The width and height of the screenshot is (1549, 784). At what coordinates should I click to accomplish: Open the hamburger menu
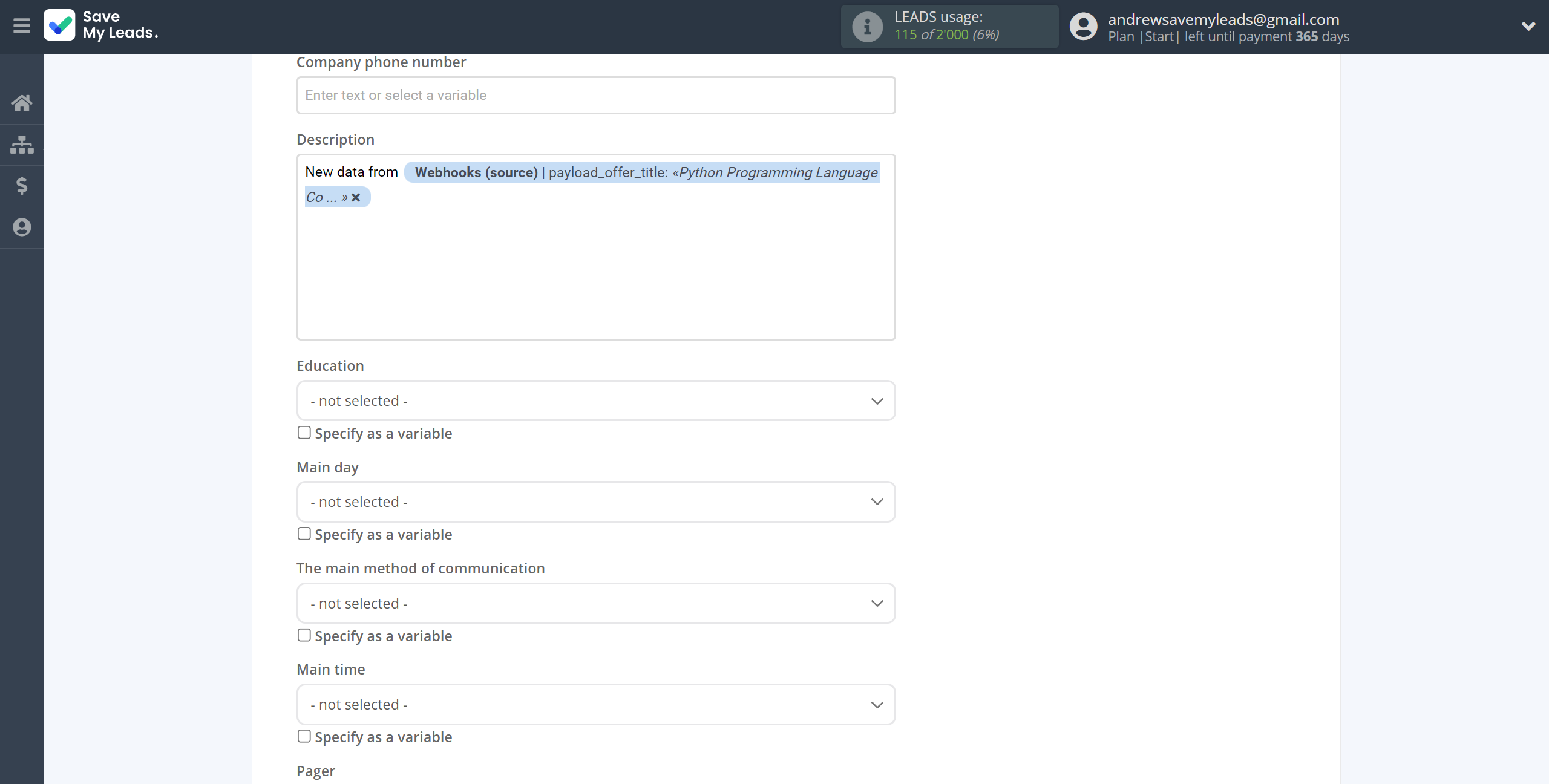click(x=22, y=26)
